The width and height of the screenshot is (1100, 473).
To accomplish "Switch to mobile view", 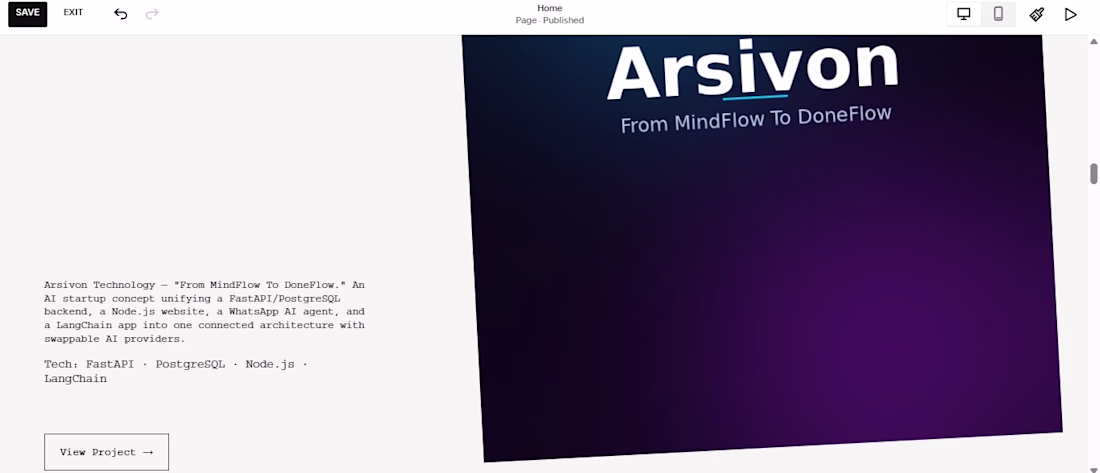I will 998,14.
